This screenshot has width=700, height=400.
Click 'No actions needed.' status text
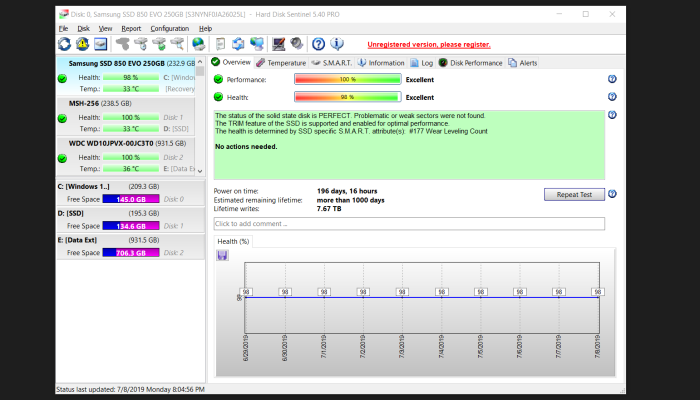[246, 147]
